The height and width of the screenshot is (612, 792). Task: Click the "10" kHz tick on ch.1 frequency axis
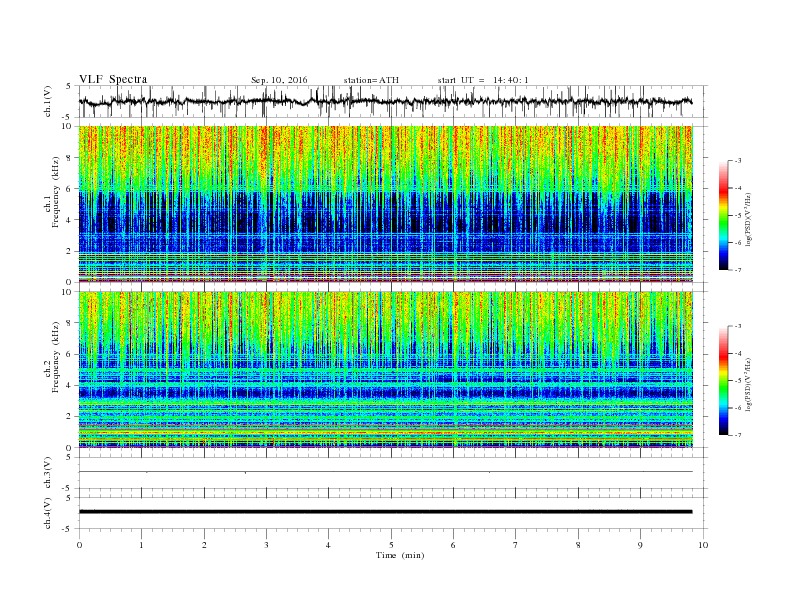click(67, 126)
